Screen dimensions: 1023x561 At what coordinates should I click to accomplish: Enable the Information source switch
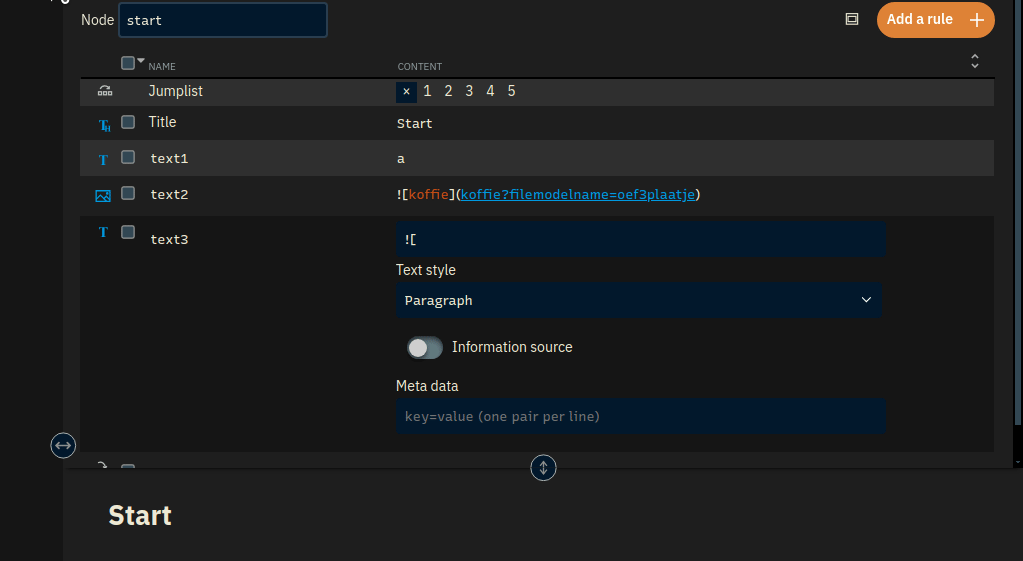point(425,348)
